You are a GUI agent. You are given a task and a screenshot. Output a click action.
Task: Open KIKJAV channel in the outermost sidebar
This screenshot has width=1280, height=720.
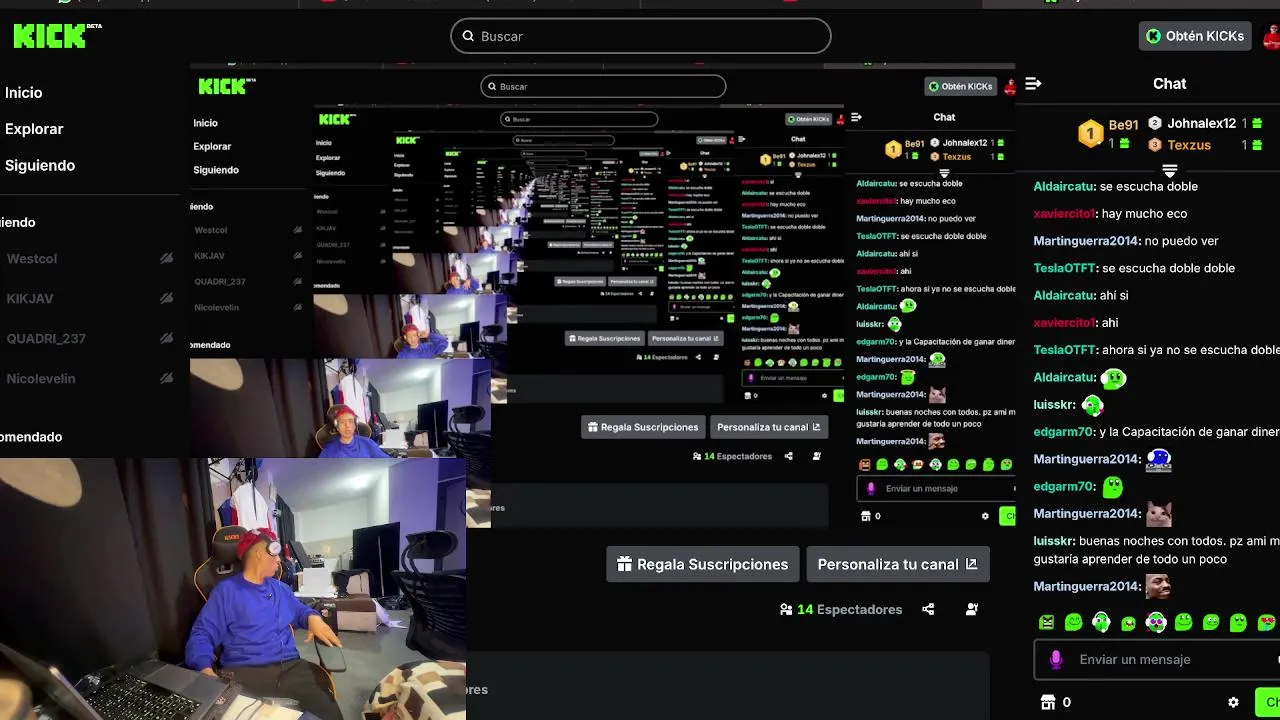click(30, 298)
